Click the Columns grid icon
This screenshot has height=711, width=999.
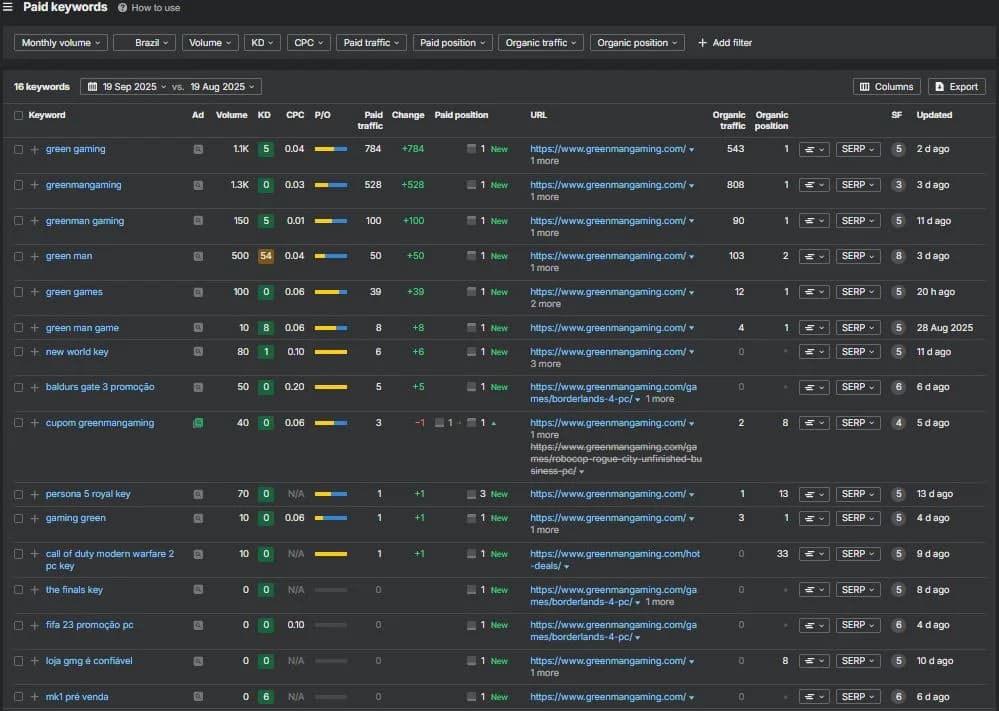[x=865, y=87]
